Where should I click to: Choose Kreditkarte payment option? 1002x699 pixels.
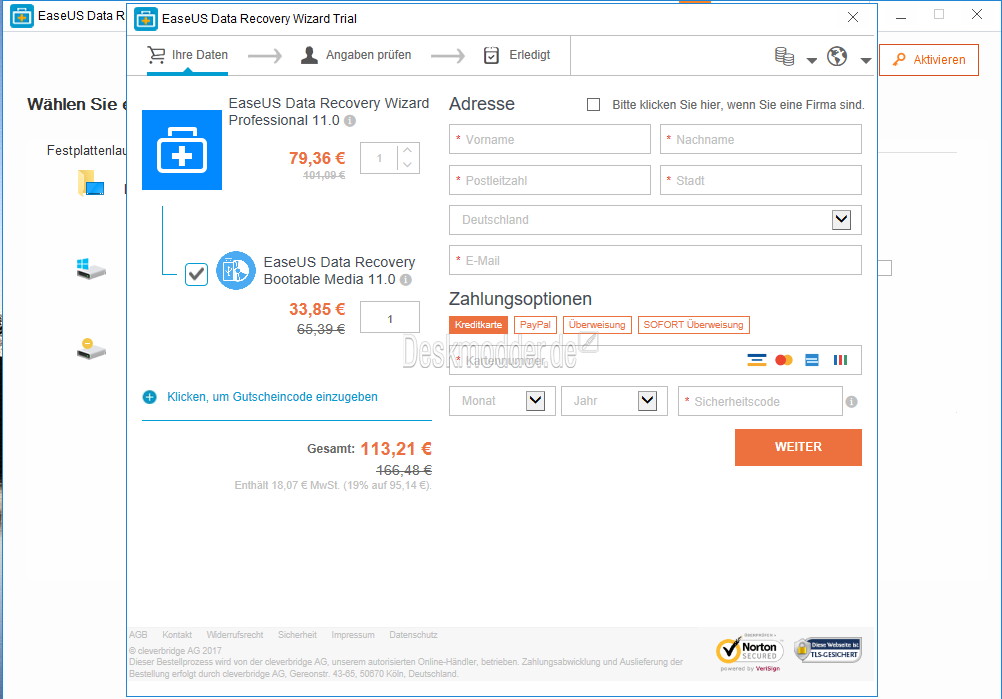click(x=478, y=325)
